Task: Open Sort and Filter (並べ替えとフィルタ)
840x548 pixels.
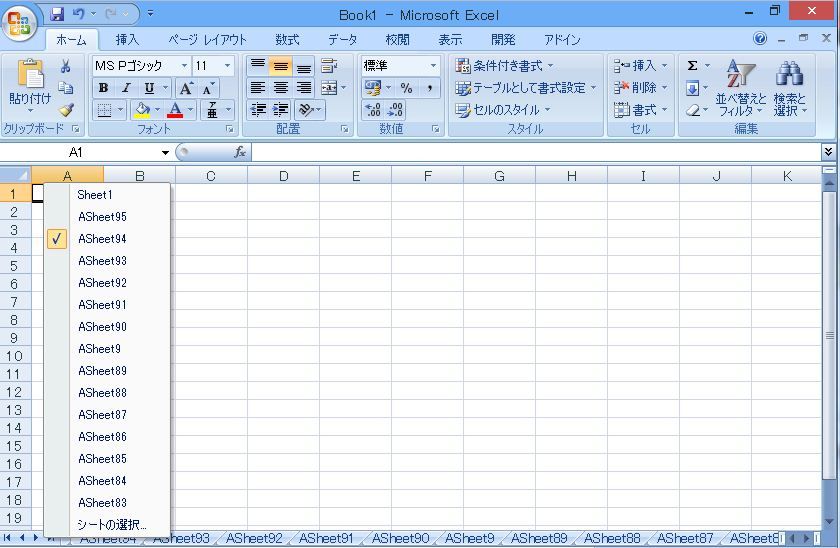Action: point(741,87)
